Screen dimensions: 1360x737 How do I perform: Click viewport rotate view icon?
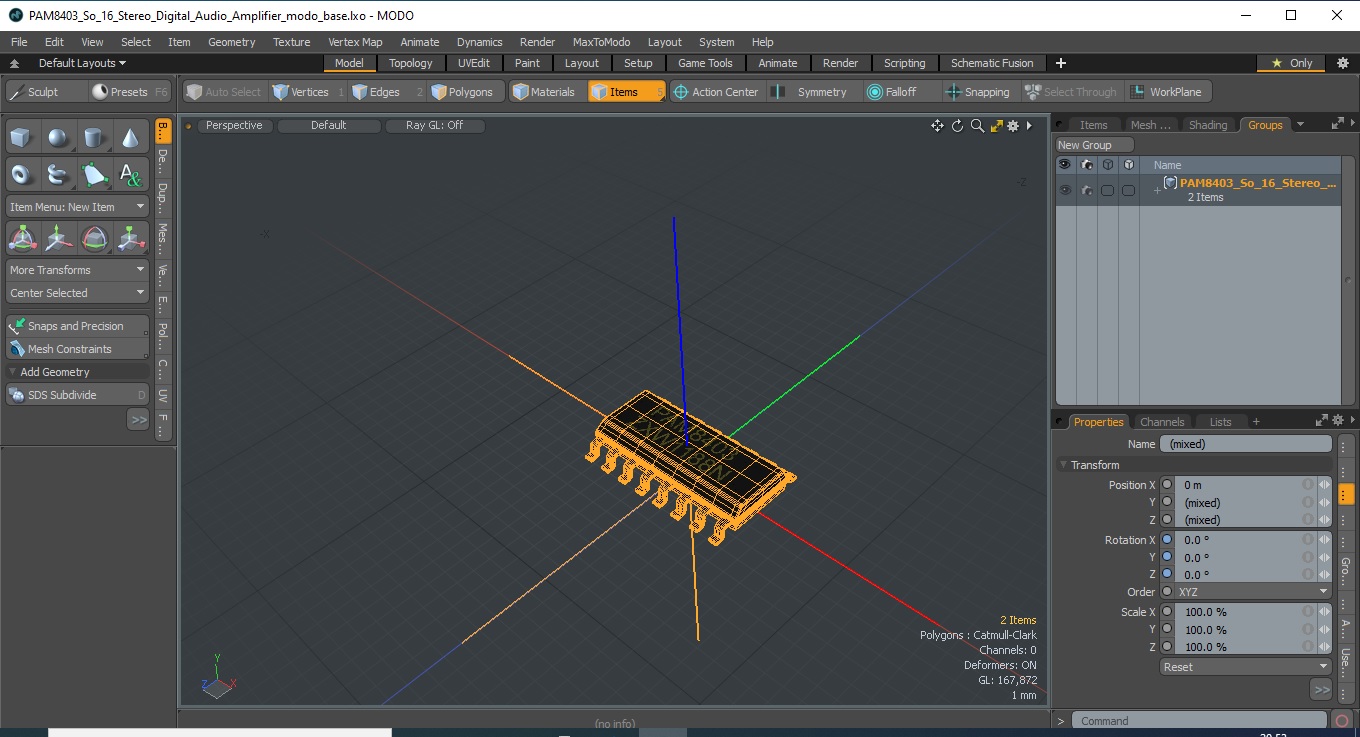coord(957,126)
